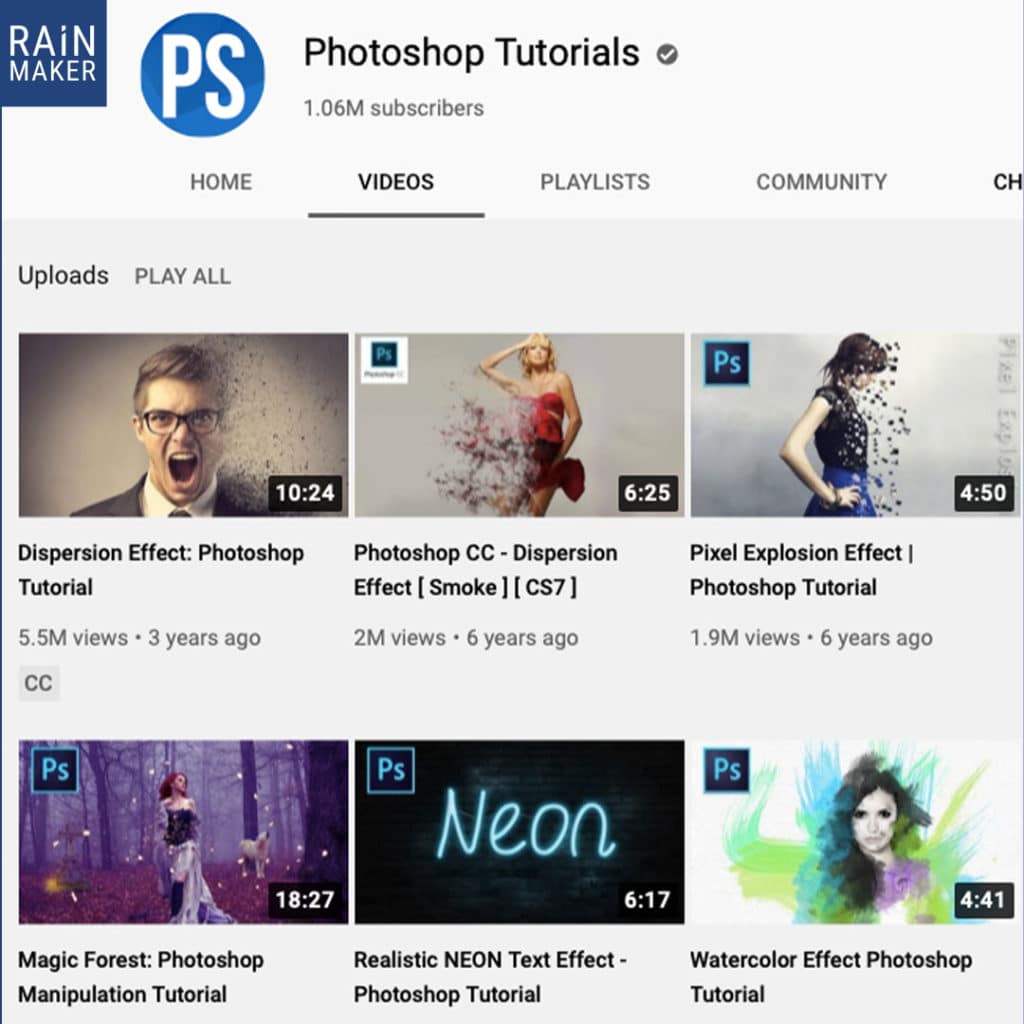Open the Dispersion Effect: Photoshop Tutorial title

160,569
